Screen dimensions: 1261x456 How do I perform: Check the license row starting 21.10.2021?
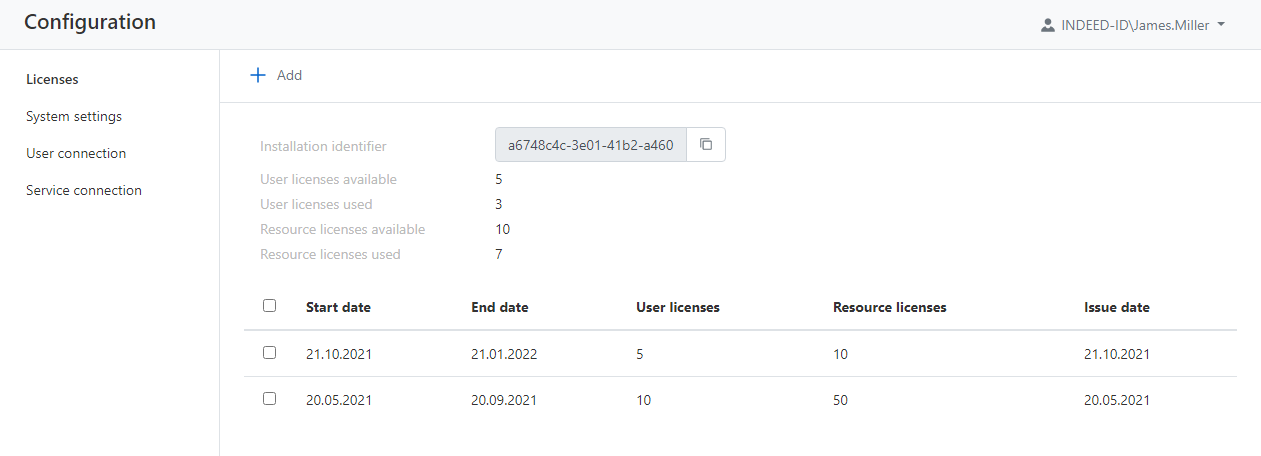pos(269,353)
